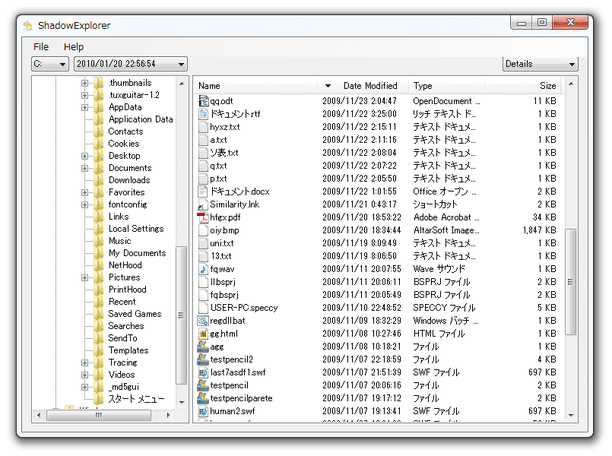Select the スタート メニュー folder
The width and height of the screenshot is (612, 456).
(x=136, y=399)
